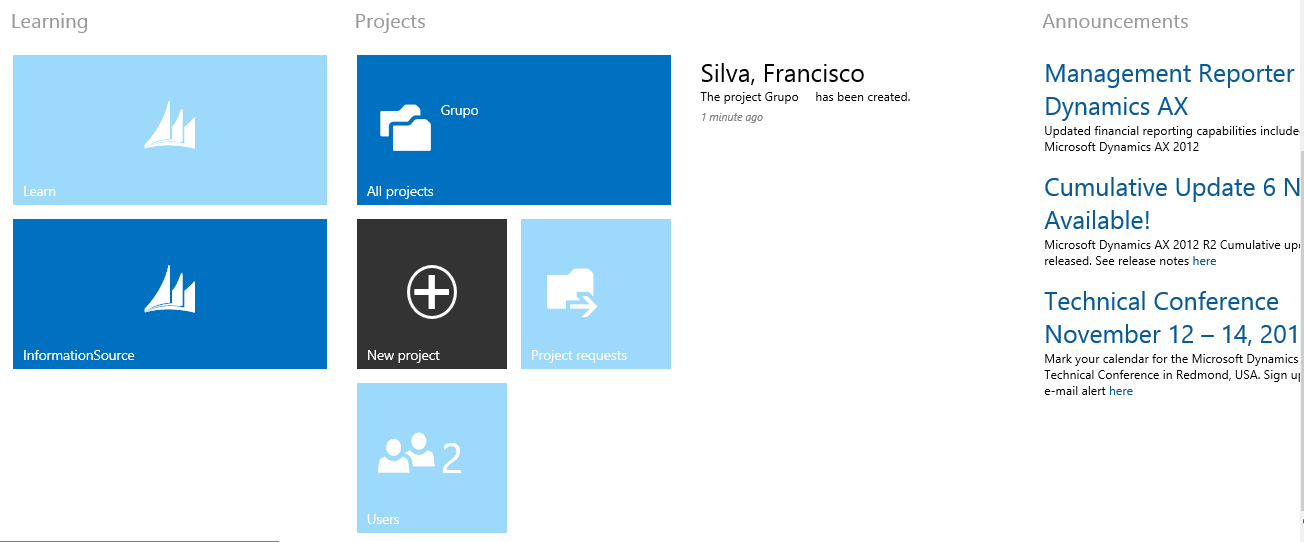Click the New project tile label

click(403, 355)
